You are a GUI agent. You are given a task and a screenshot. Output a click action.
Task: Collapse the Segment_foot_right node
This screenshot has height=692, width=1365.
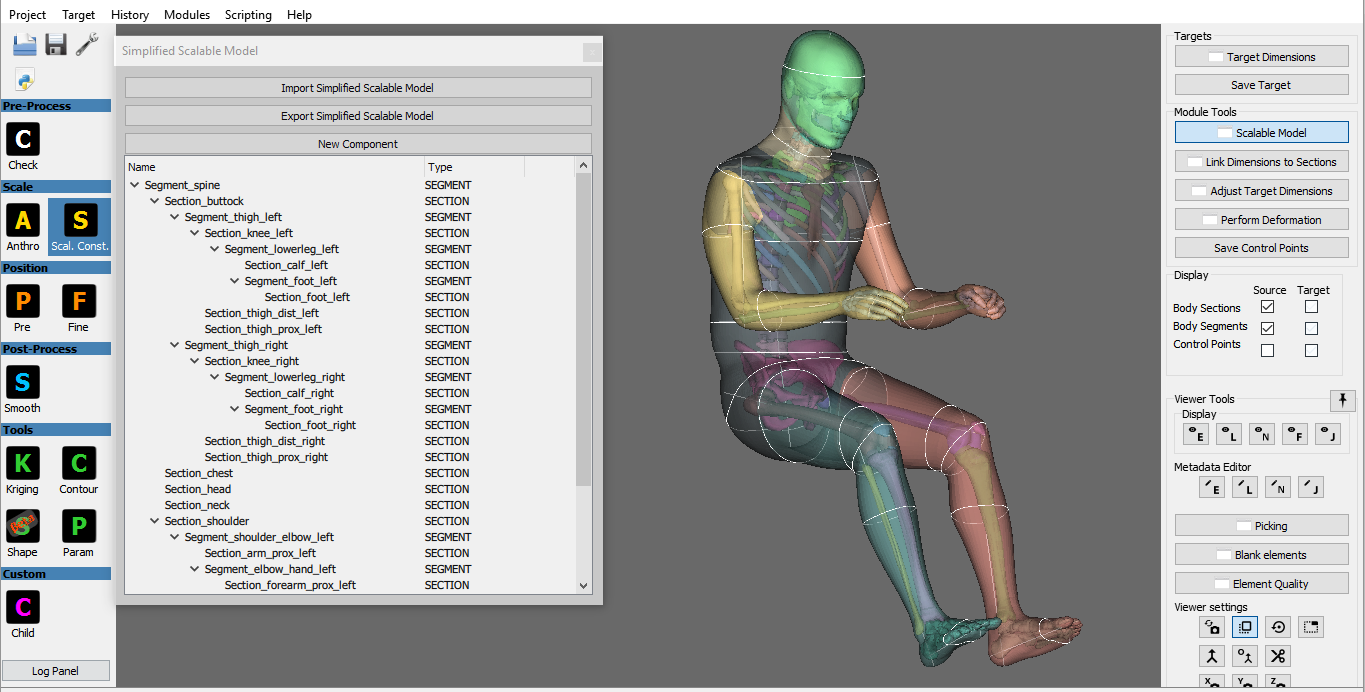tap(235, 409)
